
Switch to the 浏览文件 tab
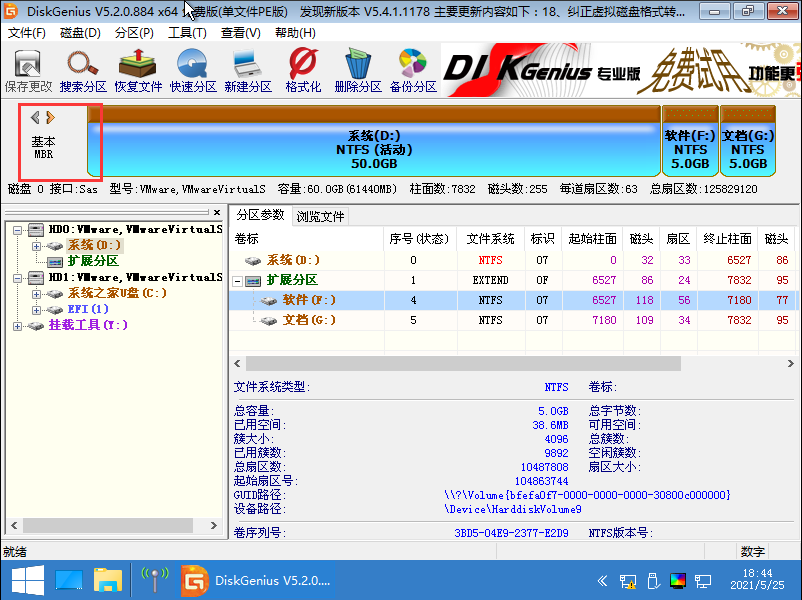320,216
